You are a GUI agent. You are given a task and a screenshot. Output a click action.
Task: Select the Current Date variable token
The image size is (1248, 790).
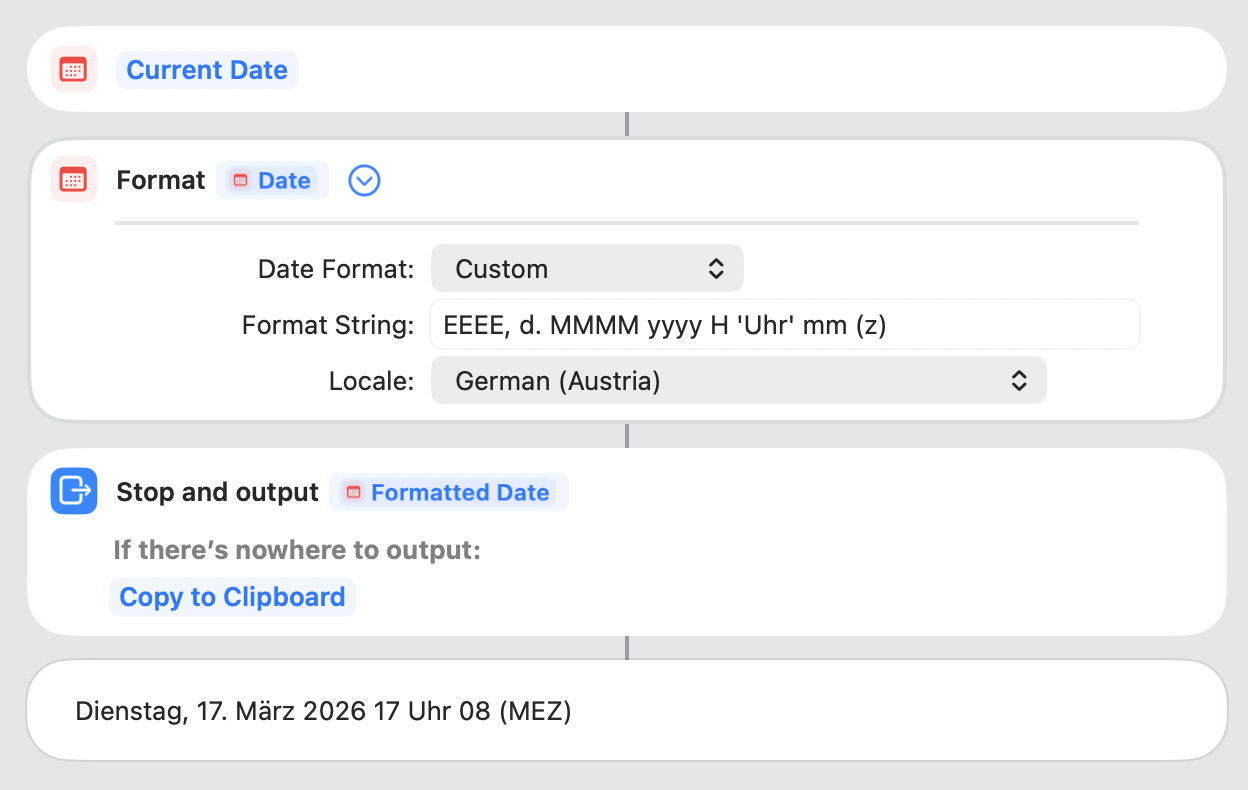click(x=207, y=70)
